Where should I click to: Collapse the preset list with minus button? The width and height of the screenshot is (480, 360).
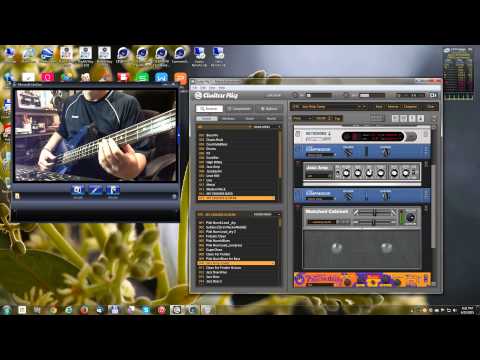coord(278,214)
